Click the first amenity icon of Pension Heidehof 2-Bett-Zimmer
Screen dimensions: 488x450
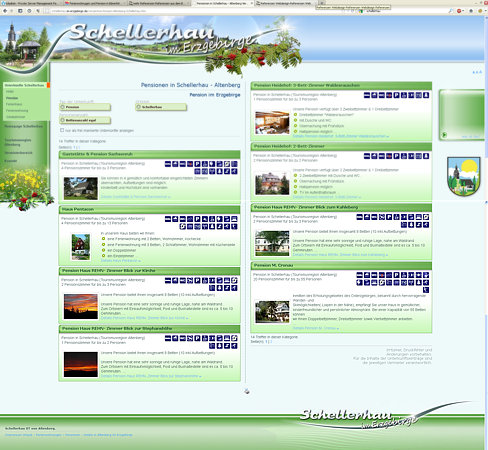(x=367, y=156)
